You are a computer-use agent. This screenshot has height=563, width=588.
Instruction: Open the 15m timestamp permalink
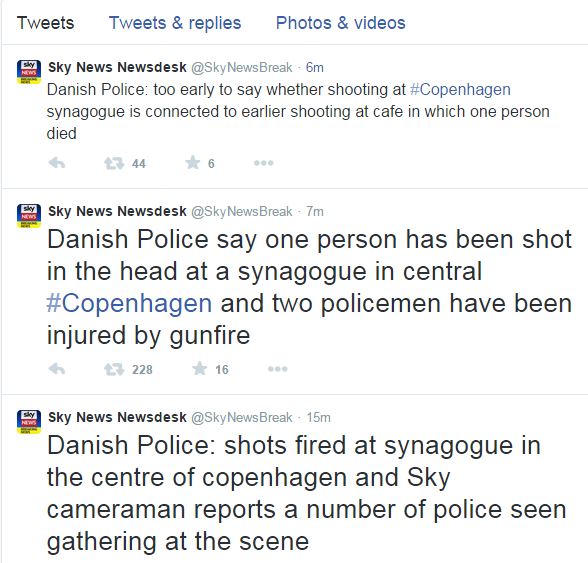click(318, 417)
